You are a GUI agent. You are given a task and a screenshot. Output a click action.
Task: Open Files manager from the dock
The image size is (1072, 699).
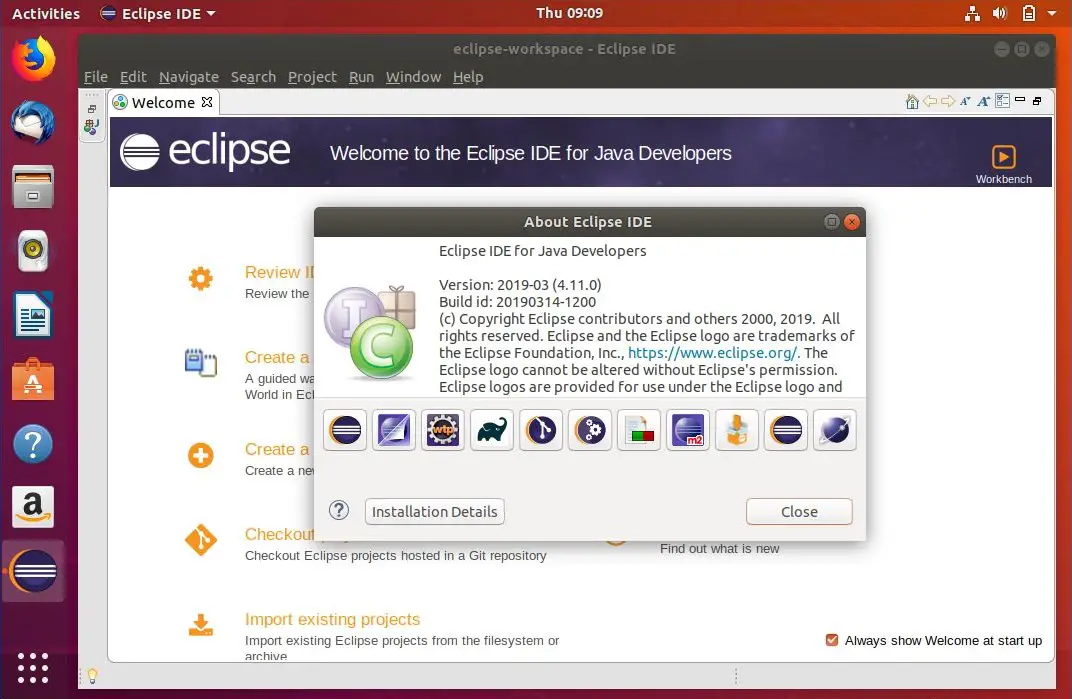pos(33,187)
